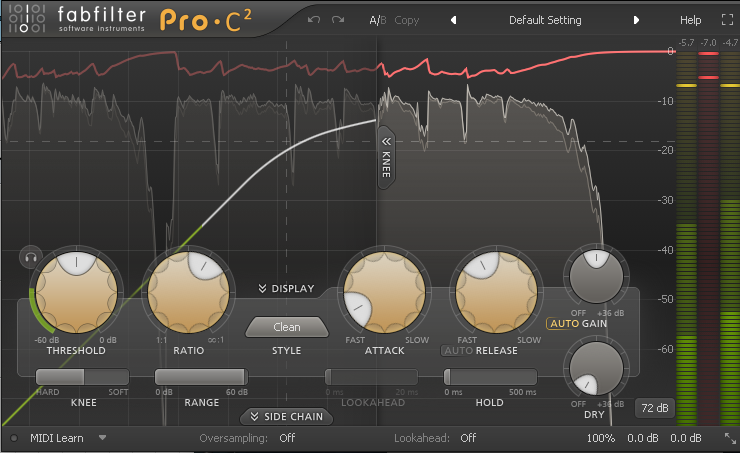Click the Lookahead slider

pos(371,377)
